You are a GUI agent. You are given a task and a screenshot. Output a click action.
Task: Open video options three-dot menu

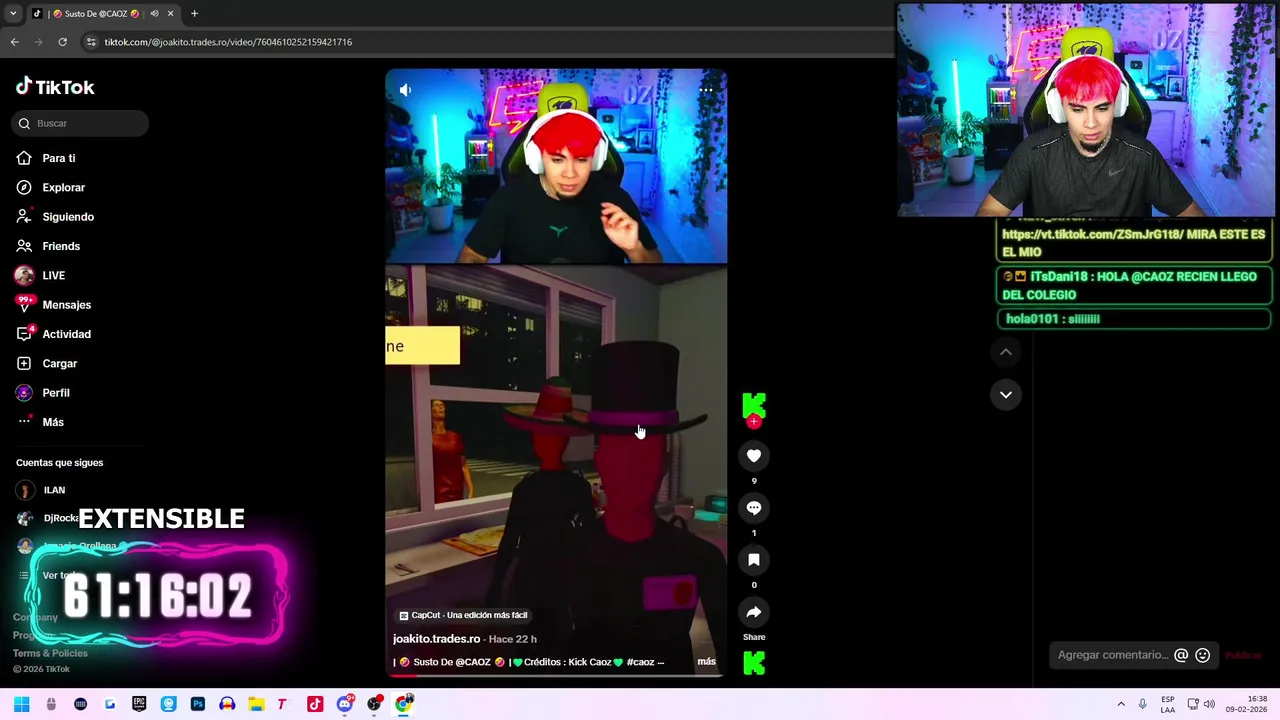point(706,90)
